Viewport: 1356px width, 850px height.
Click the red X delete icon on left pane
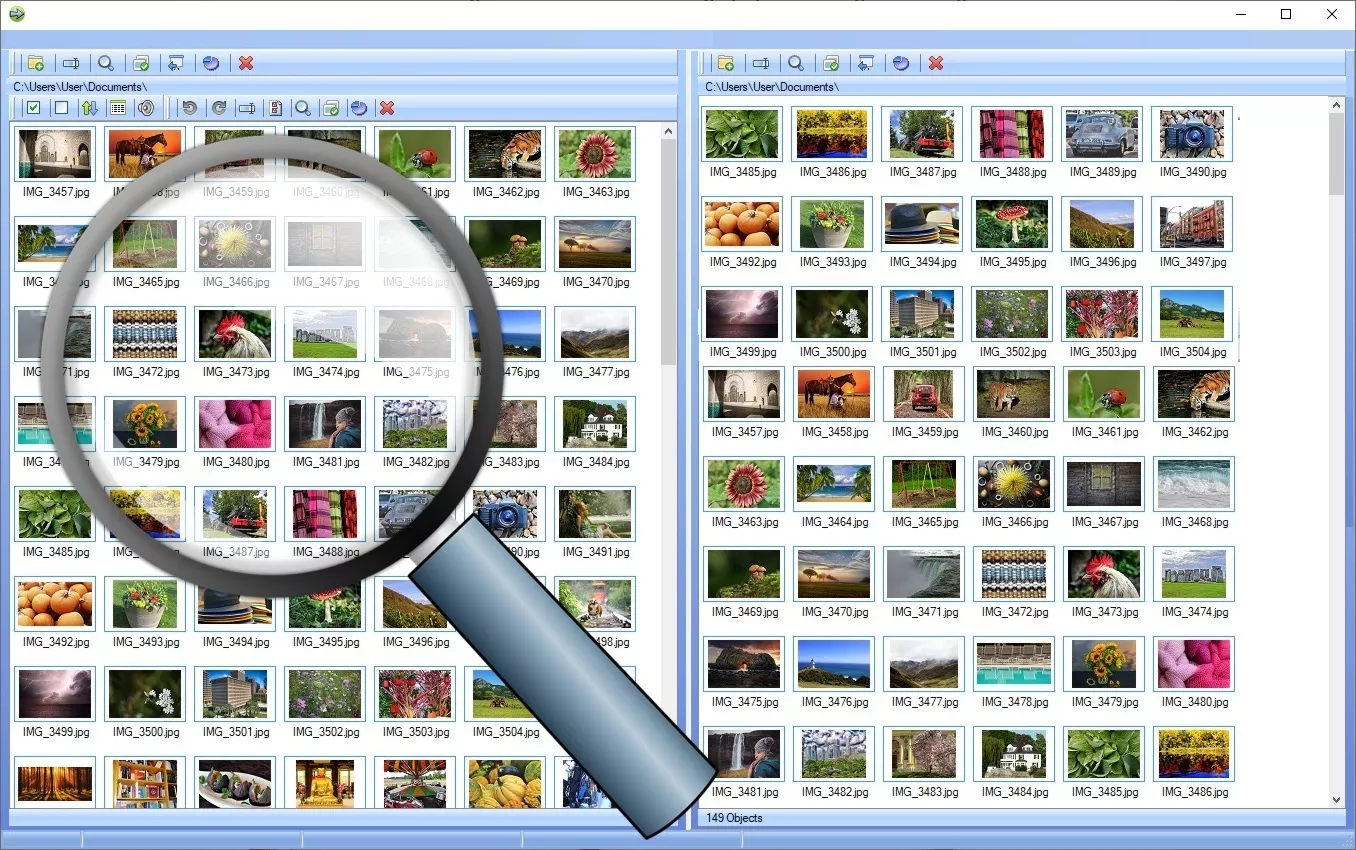[246, 63]
